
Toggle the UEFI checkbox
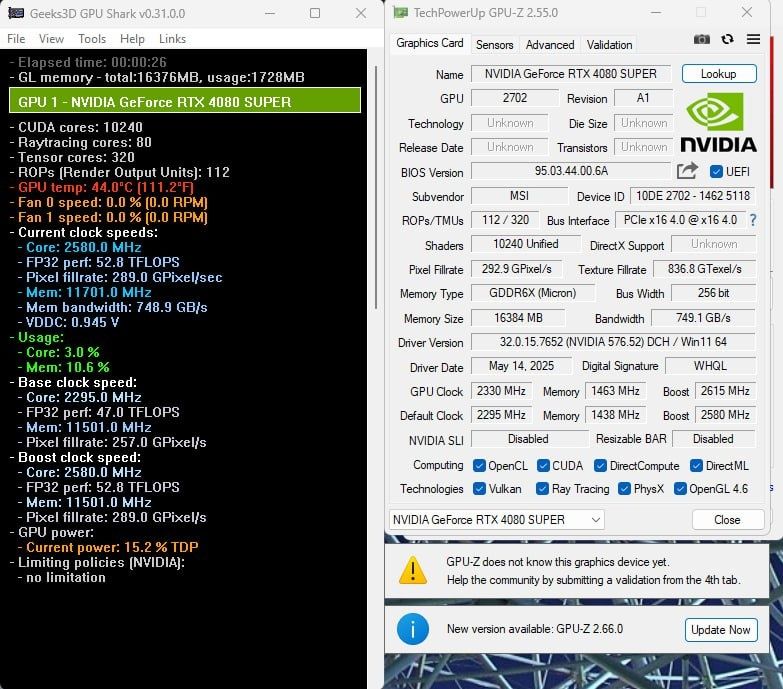716,172
